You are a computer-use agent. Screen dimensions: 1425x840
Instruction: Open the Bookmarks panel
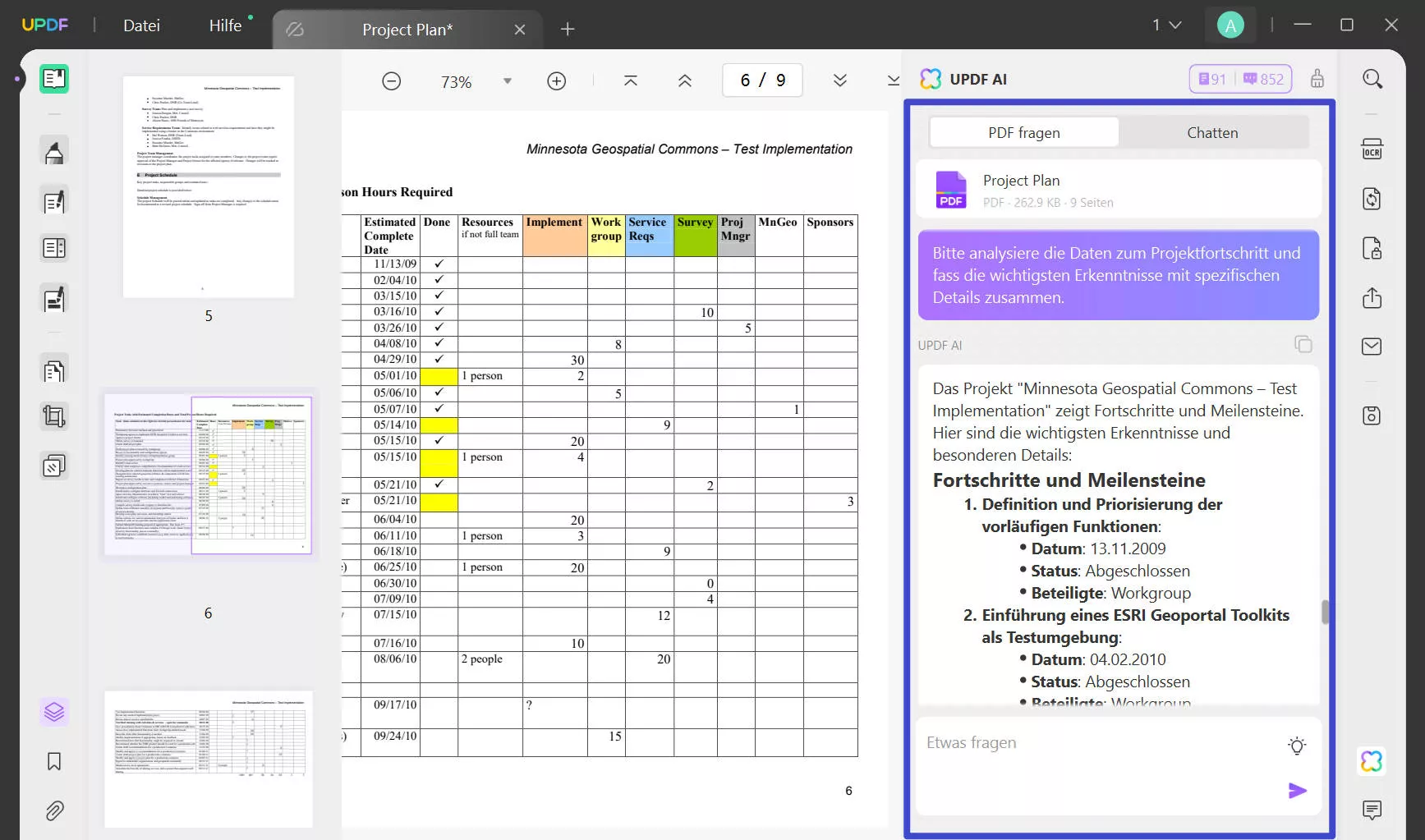(54, 762)
